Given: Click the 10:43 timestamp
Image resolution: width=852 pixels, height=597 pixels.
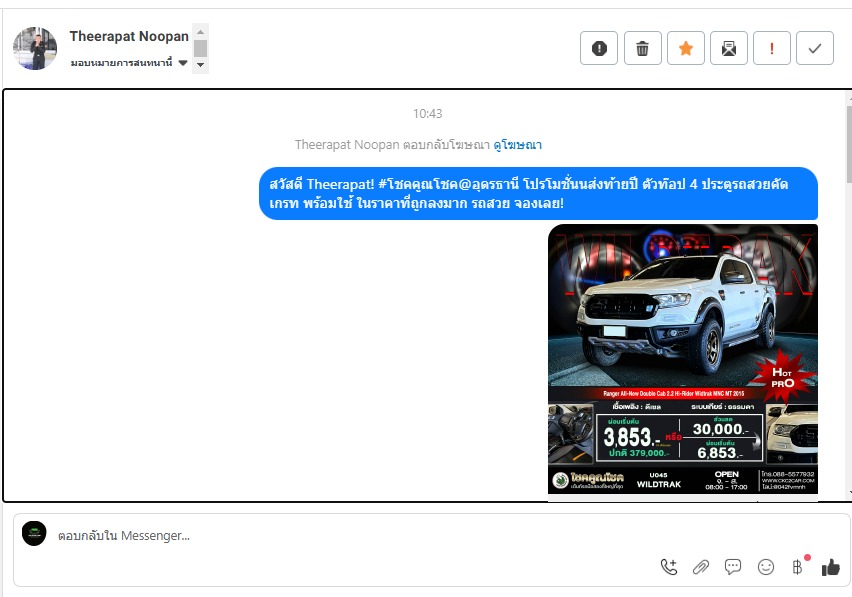Looking at the screenshot, I should (428, 114).
